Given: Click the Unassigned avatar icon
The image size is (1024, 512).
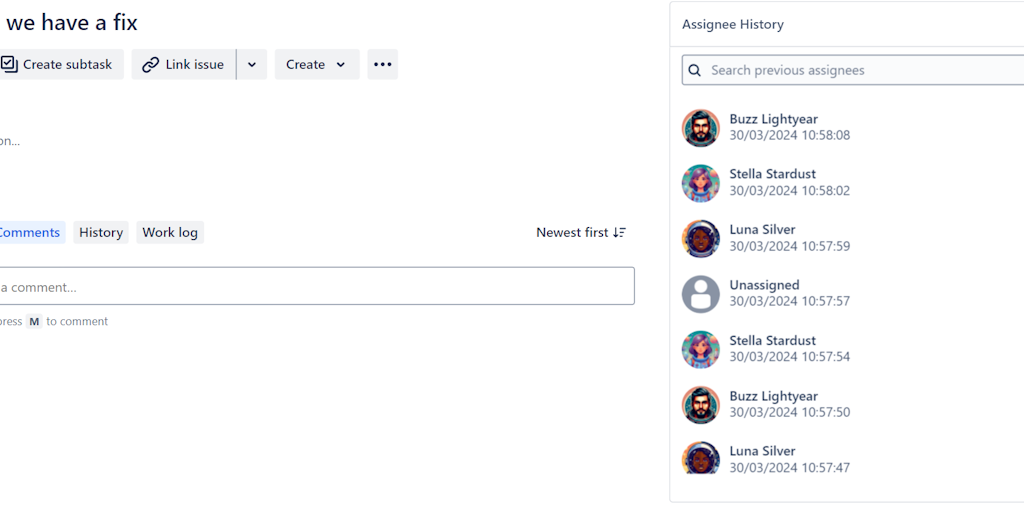Looking at the screenshot, I should 701,294.
